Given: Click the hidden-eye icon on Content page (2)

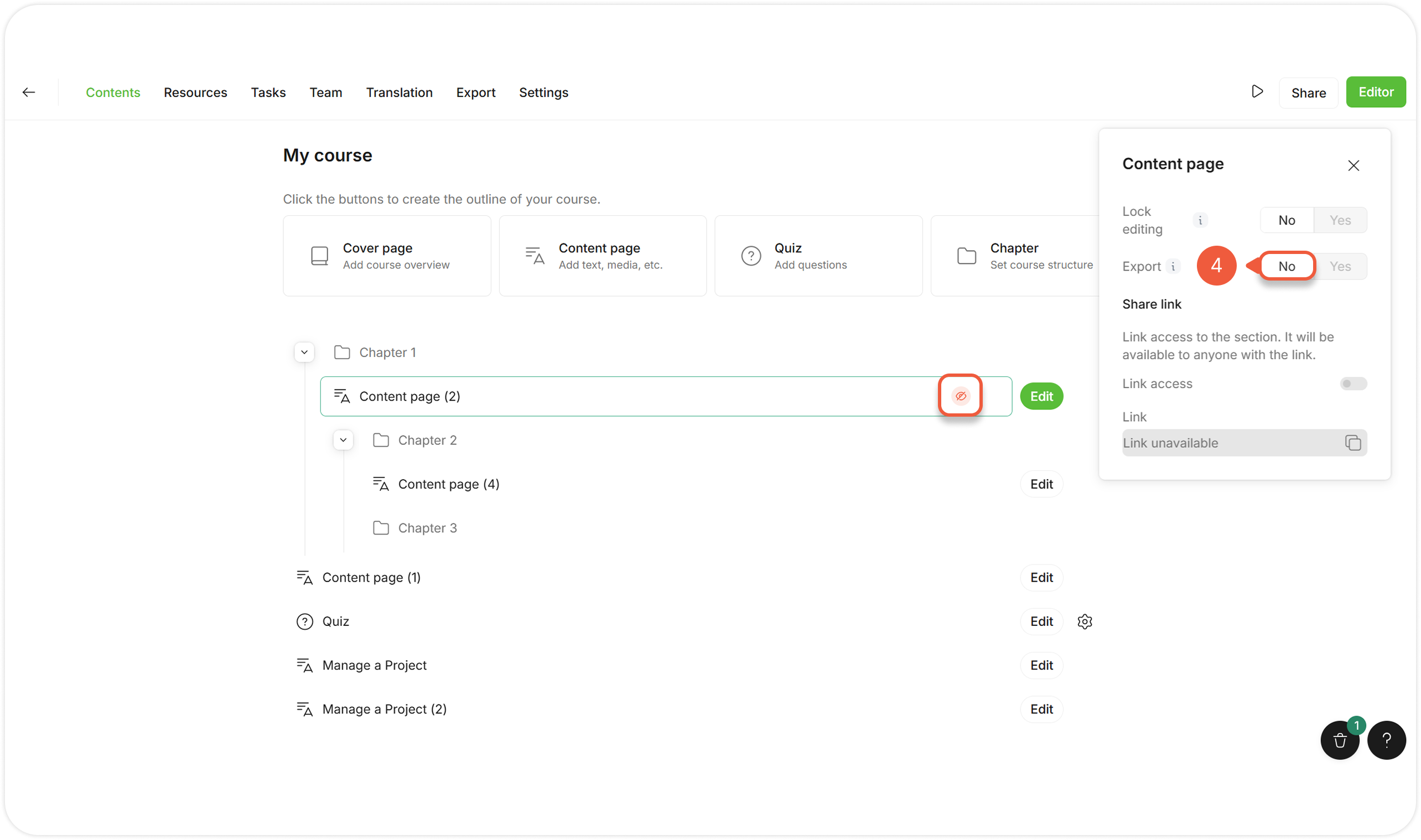Looking at the screenshot, I should click(961, 396).
